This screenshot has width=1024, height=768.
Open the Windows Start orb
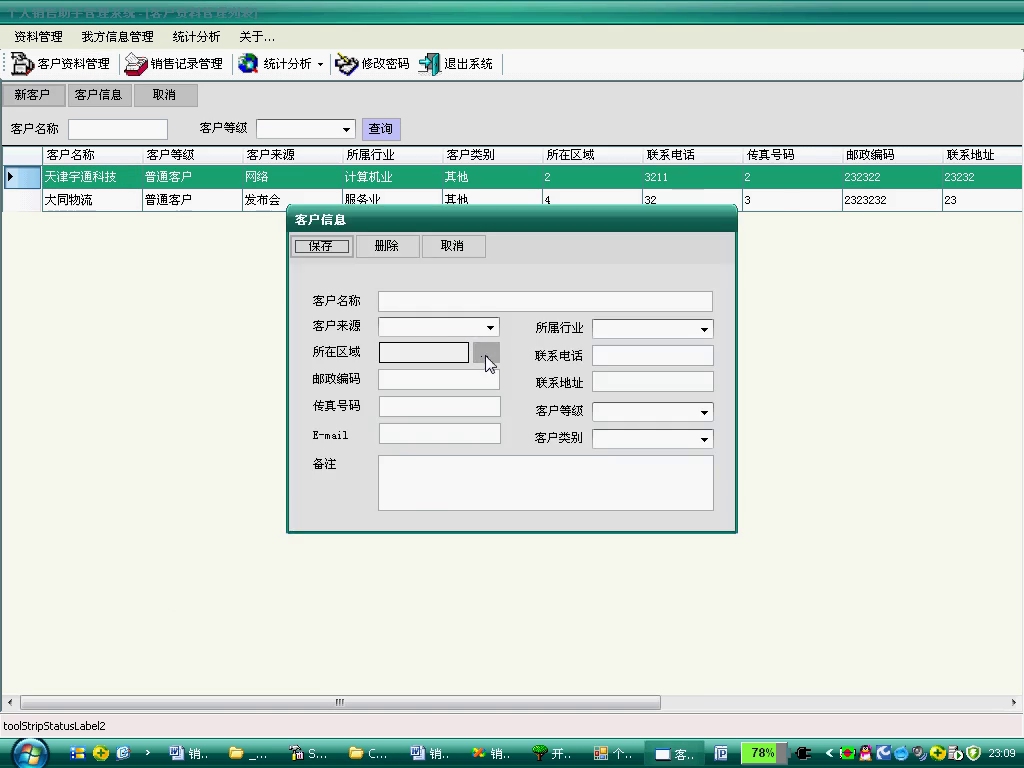click(29, 754)
